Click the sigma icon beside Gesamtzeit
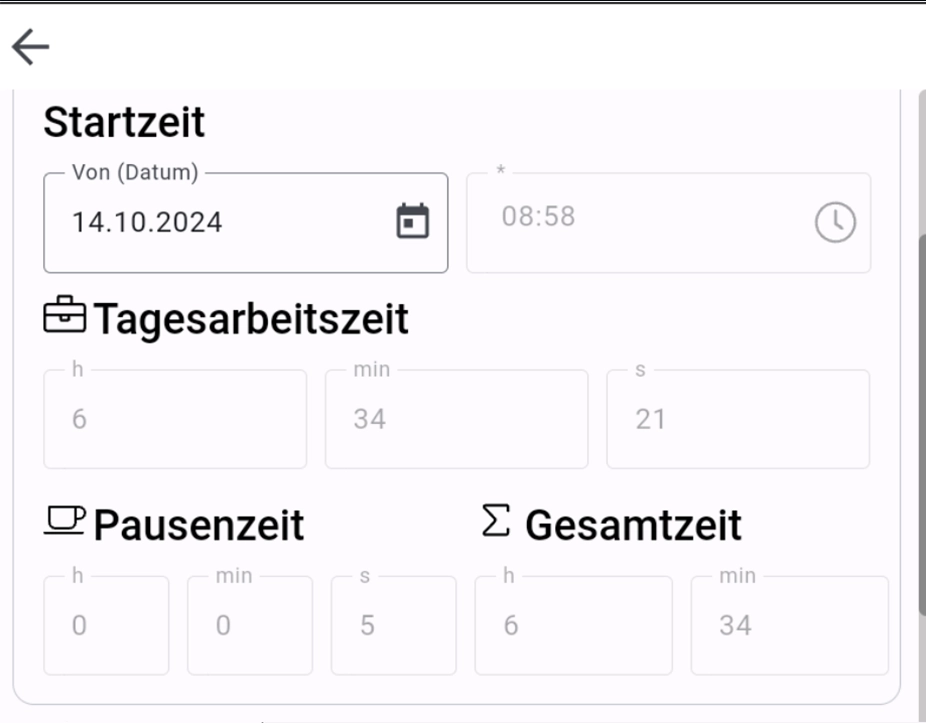926x723 pixels. click(496, 520)
